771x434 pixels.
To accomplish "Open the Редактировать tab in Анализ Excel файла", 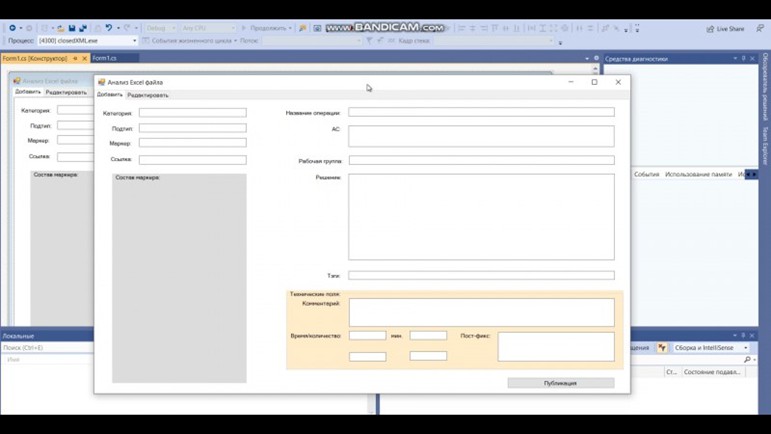I will coord(148,95).
